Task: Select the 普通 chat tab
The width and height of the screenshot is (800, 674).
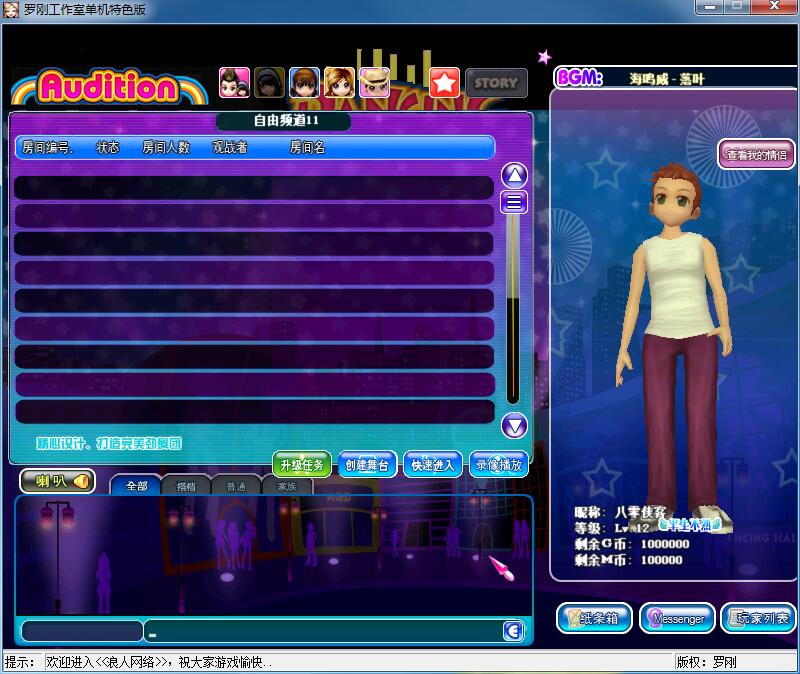Action: [236, 486]
